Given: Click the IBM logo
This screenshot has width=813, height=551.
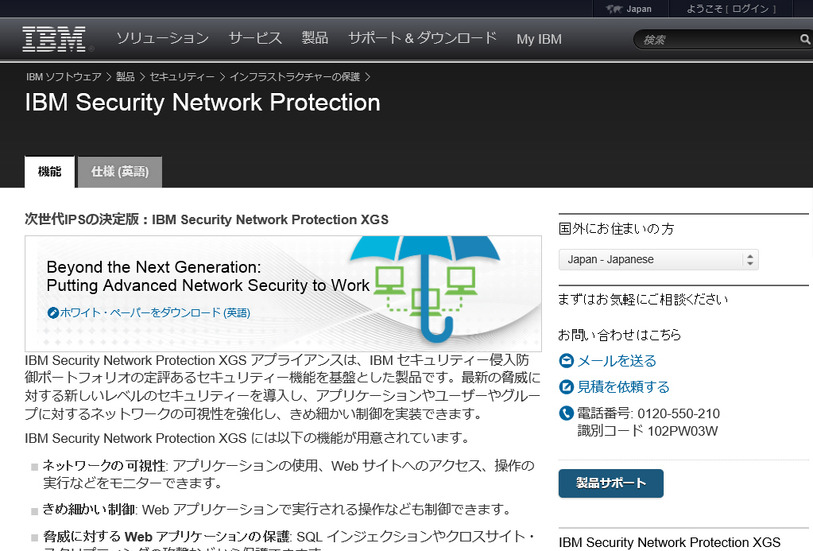Looking at the screenshot, I should pyautogui.click(x=54, y=39).
